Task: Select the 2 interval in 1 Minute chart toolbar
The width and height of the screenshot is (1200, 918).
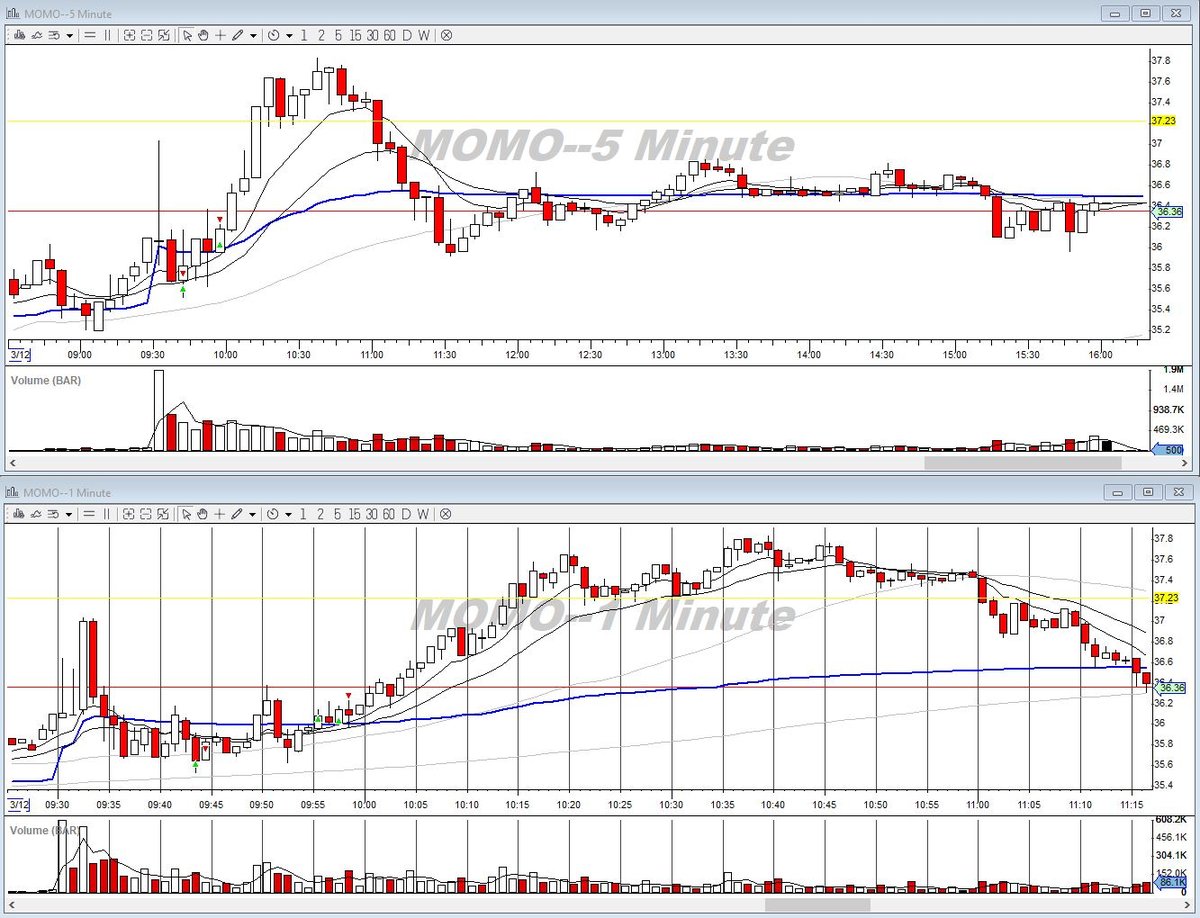Action: (x=321, y=513)
